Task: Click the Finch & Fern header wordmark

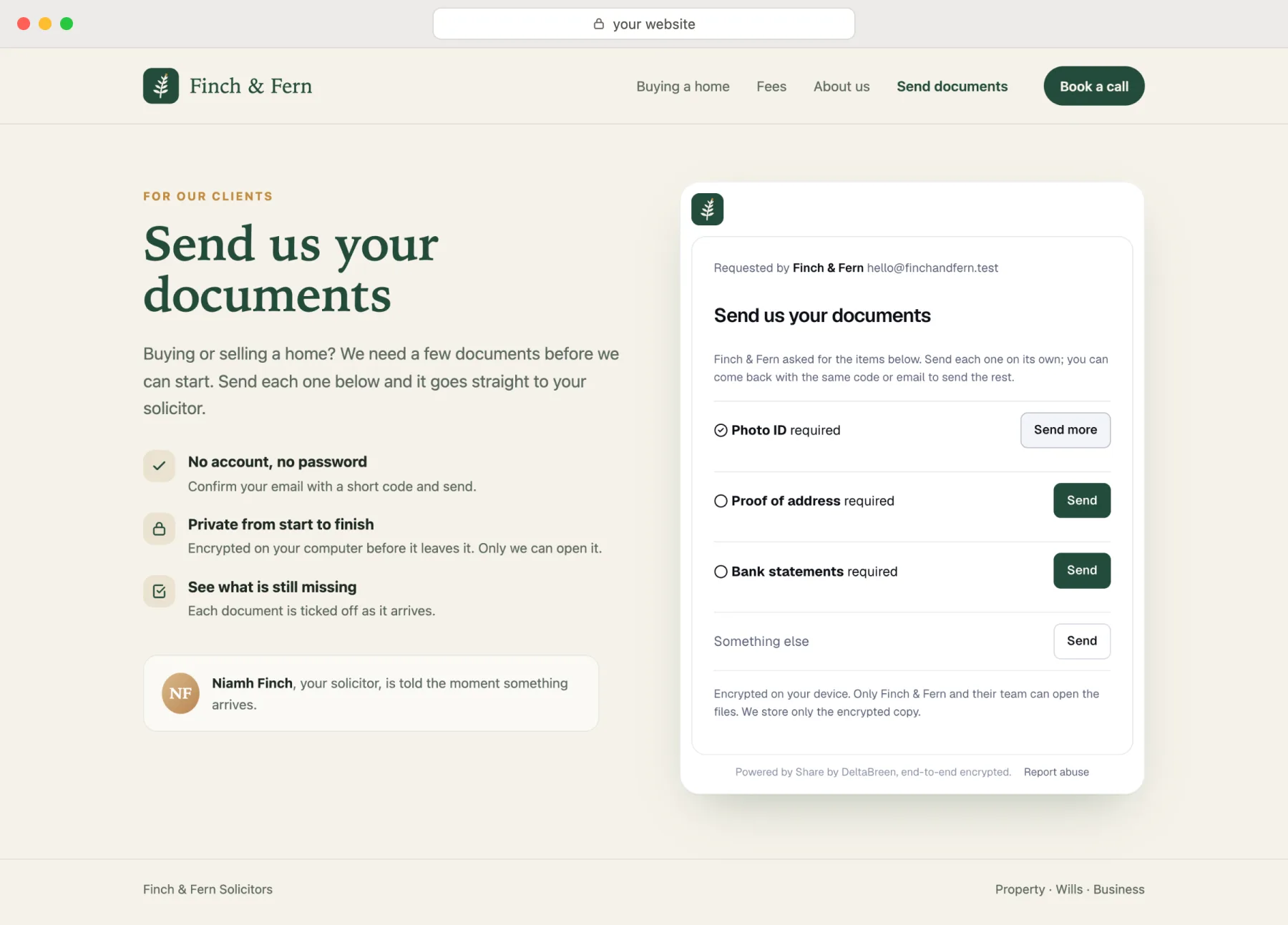Action: click(x=250, y=86)
